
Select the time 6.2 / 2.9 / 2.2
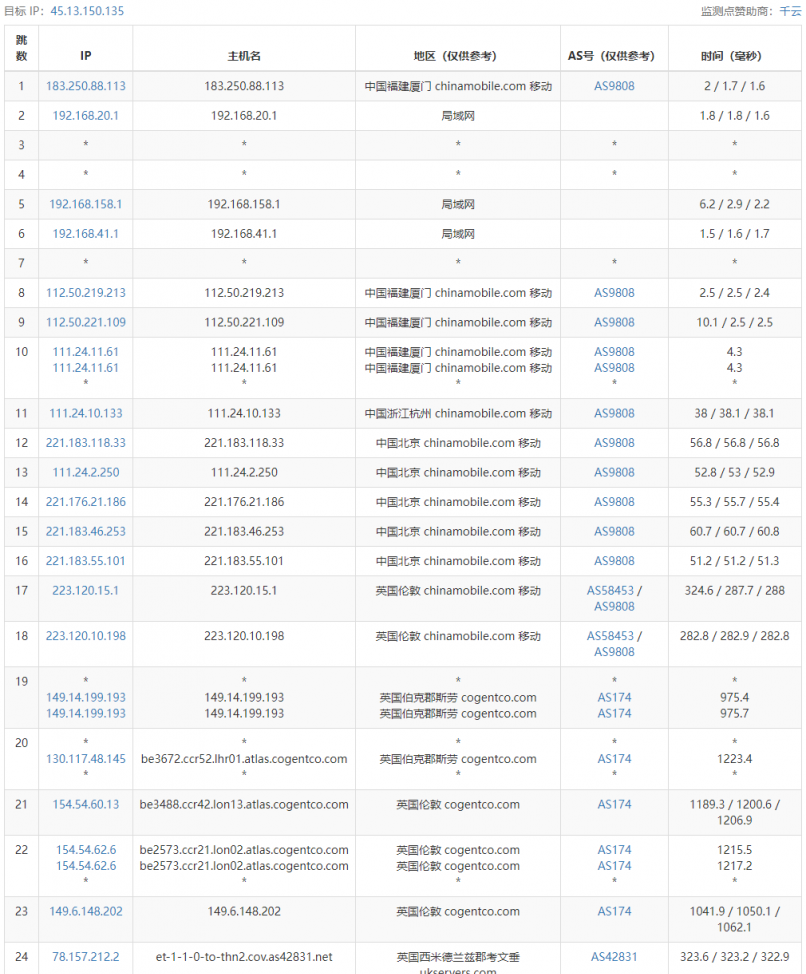(x=735, y=204)
